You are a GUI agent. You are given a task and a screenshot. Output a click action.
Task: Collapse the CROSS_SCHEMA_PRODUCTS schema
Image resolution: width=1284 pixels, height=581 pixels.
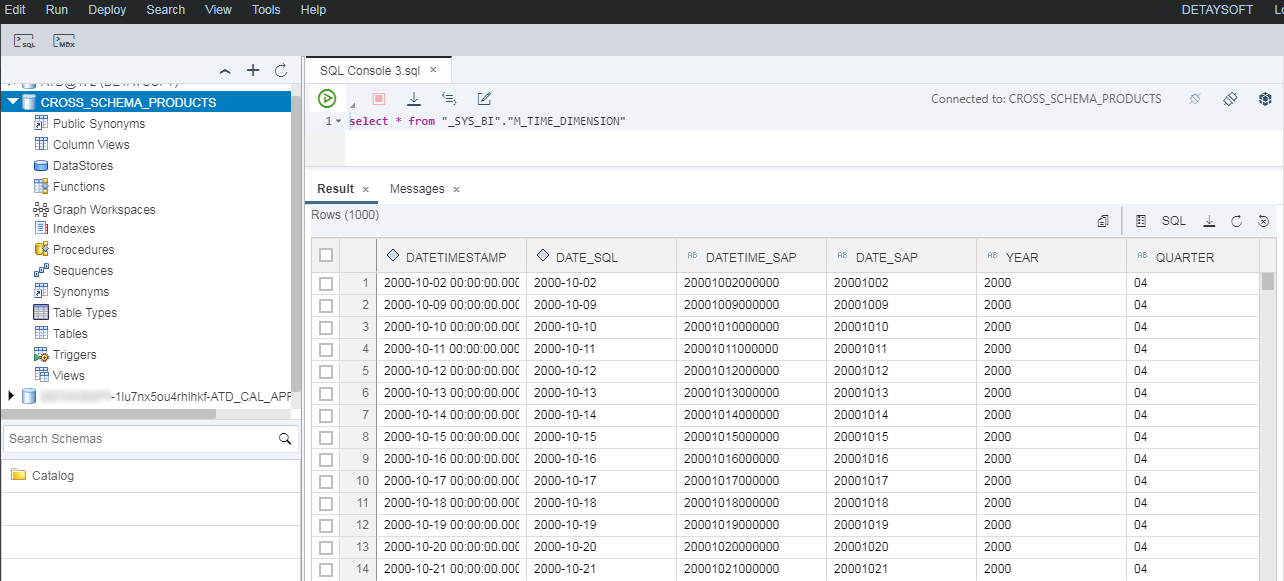(x=13, y=101)
